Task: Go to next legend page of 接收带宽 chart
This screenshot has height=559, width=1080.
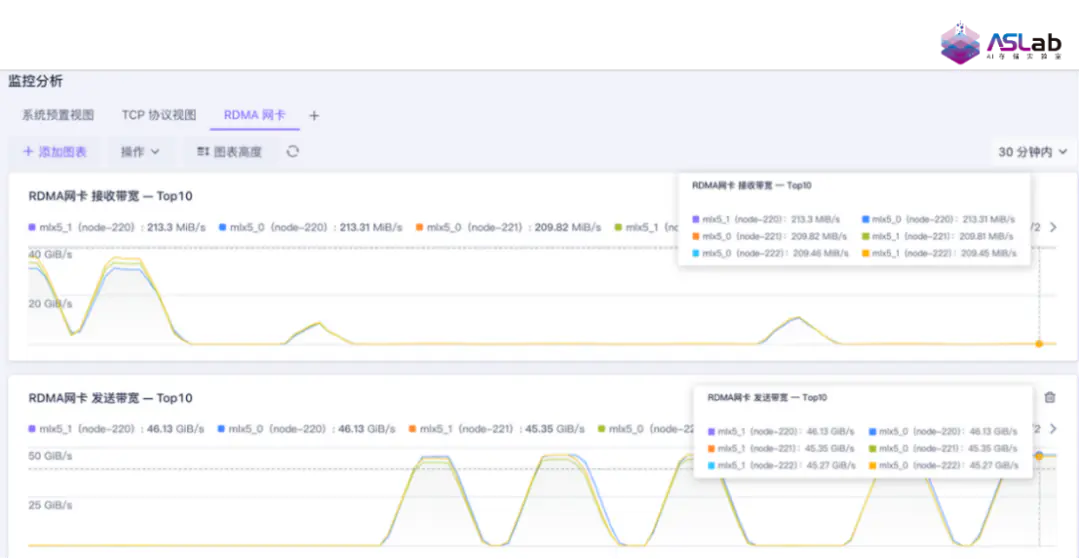Action: click(1052, 227)
